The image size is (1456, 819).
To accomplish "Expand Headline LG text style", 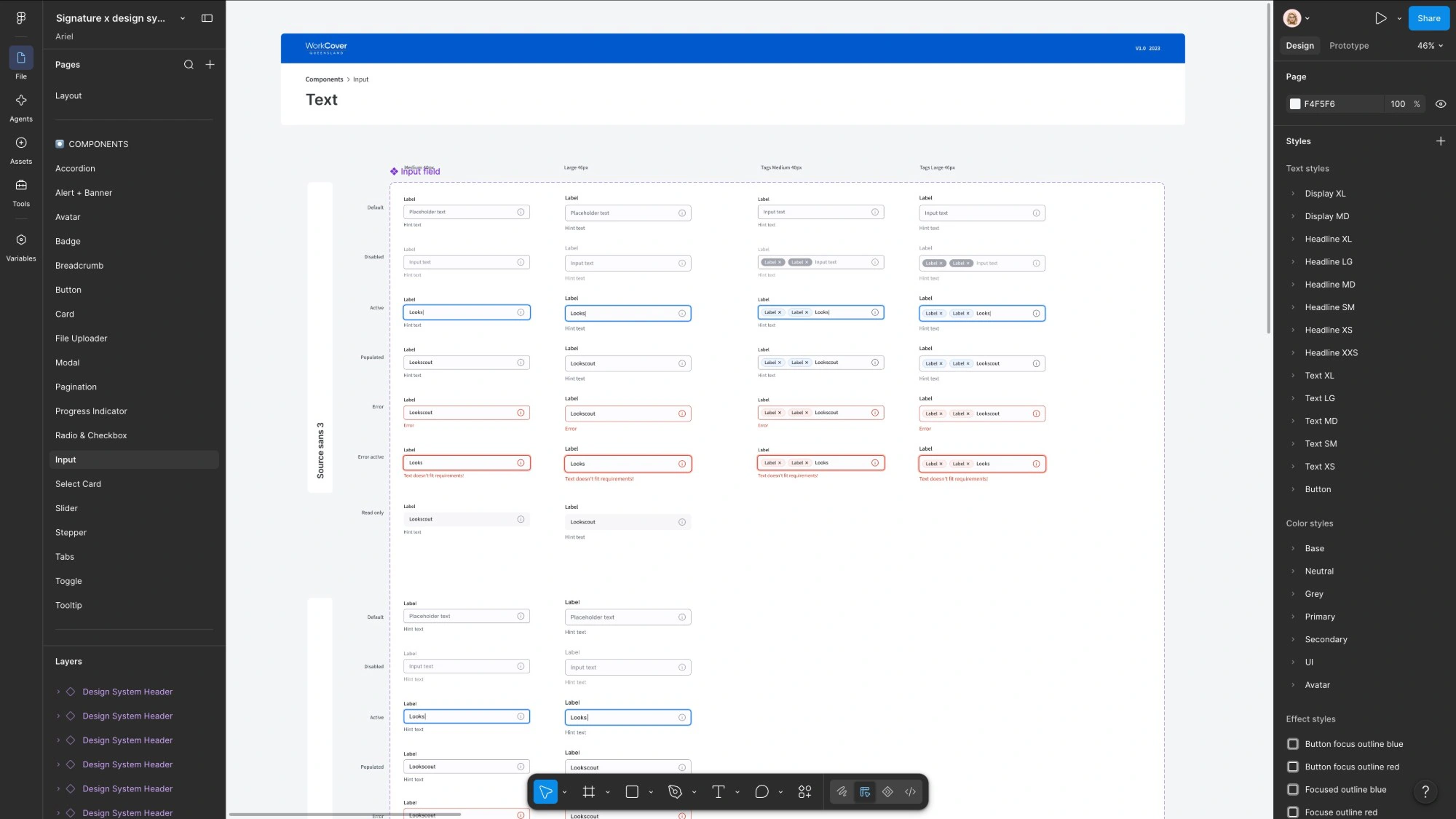I will (1293, 262).
